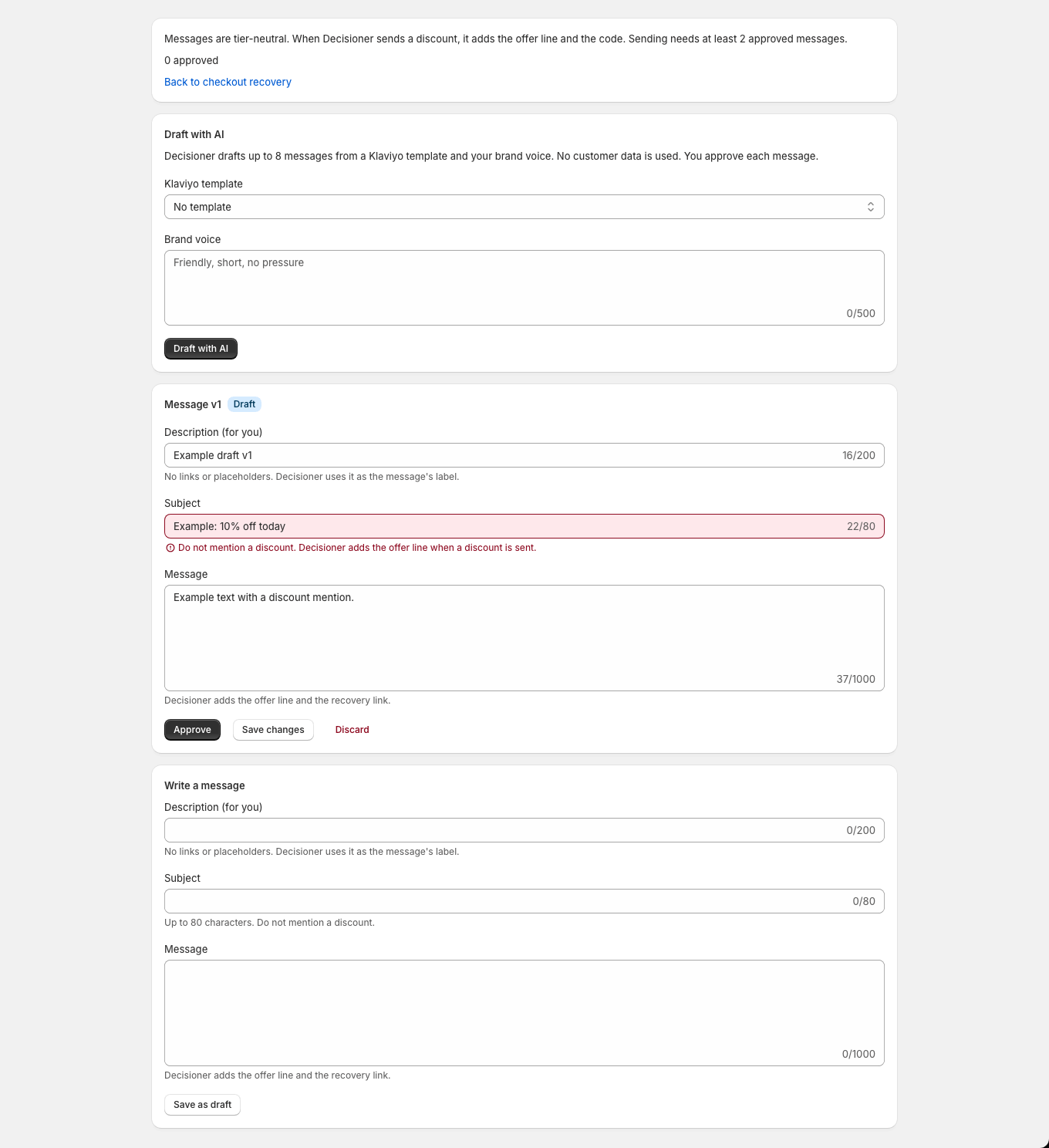Click the empty Message text area under Write a message
Screen dimensions: 1049x1148
click(x=524, y=1013)
